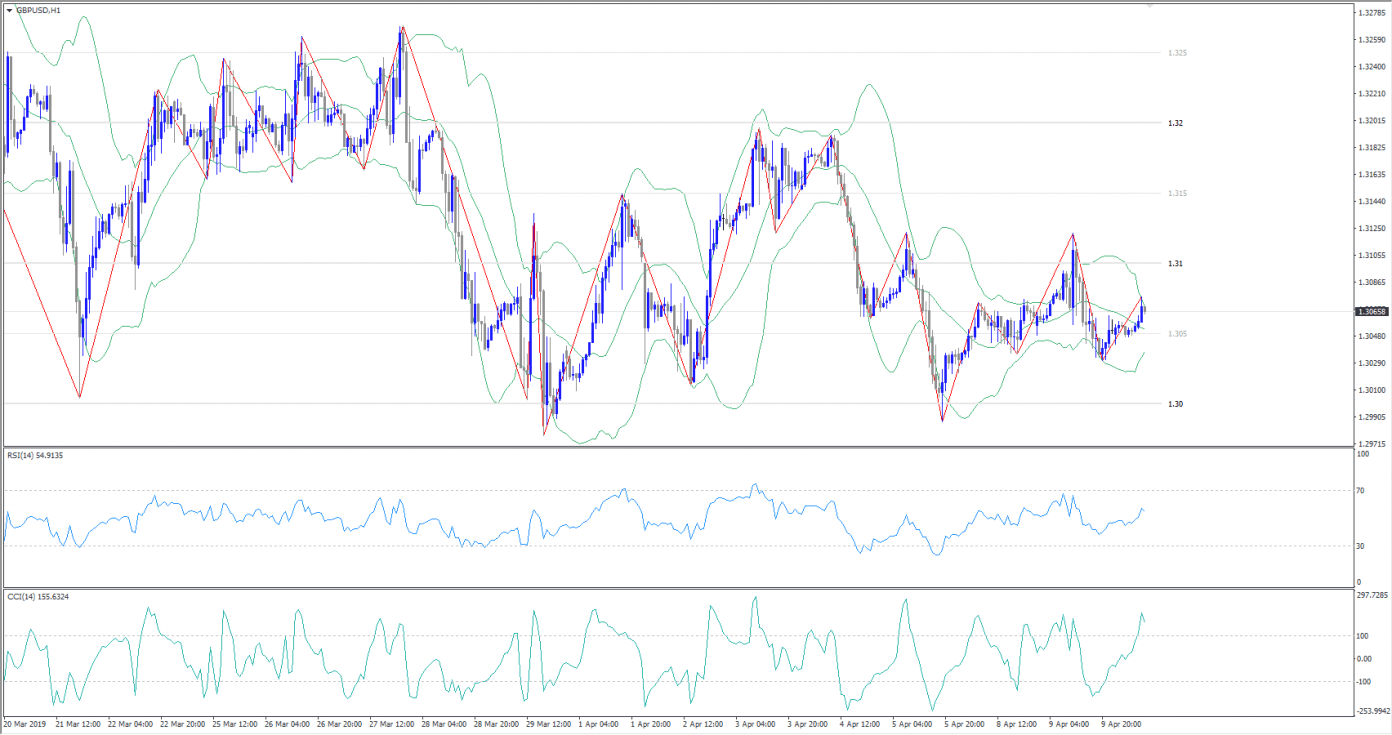Click the 1.305 level label
Image resolution: width=1392 pixels, height=735 pixels.
[1177, 334]
